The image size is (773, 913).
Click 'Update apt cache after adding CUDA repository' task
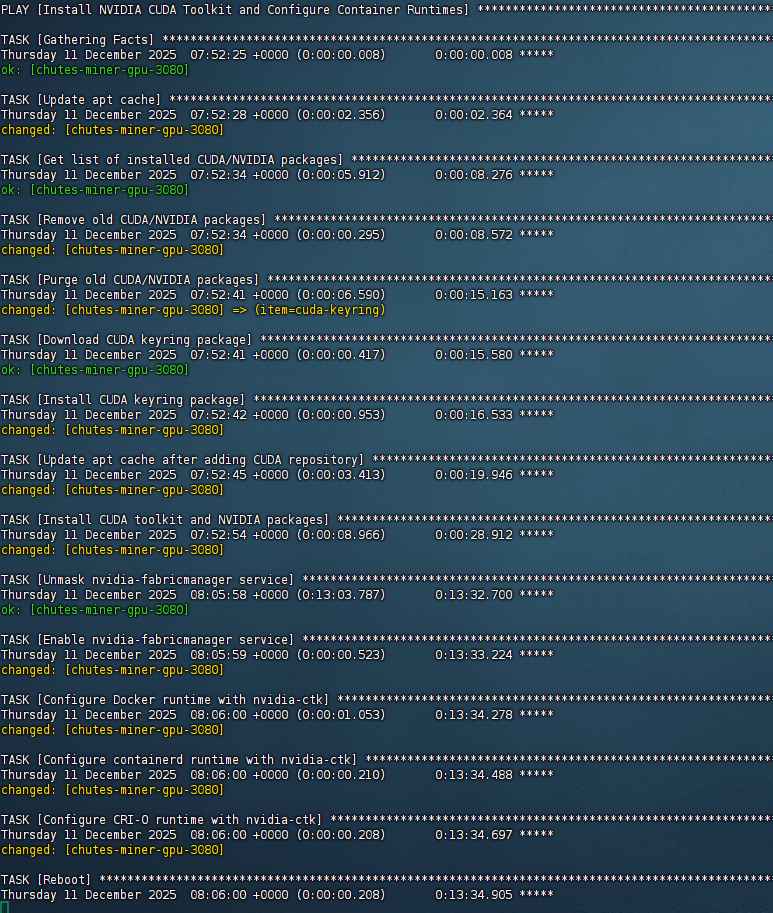(x=182, y=460)
